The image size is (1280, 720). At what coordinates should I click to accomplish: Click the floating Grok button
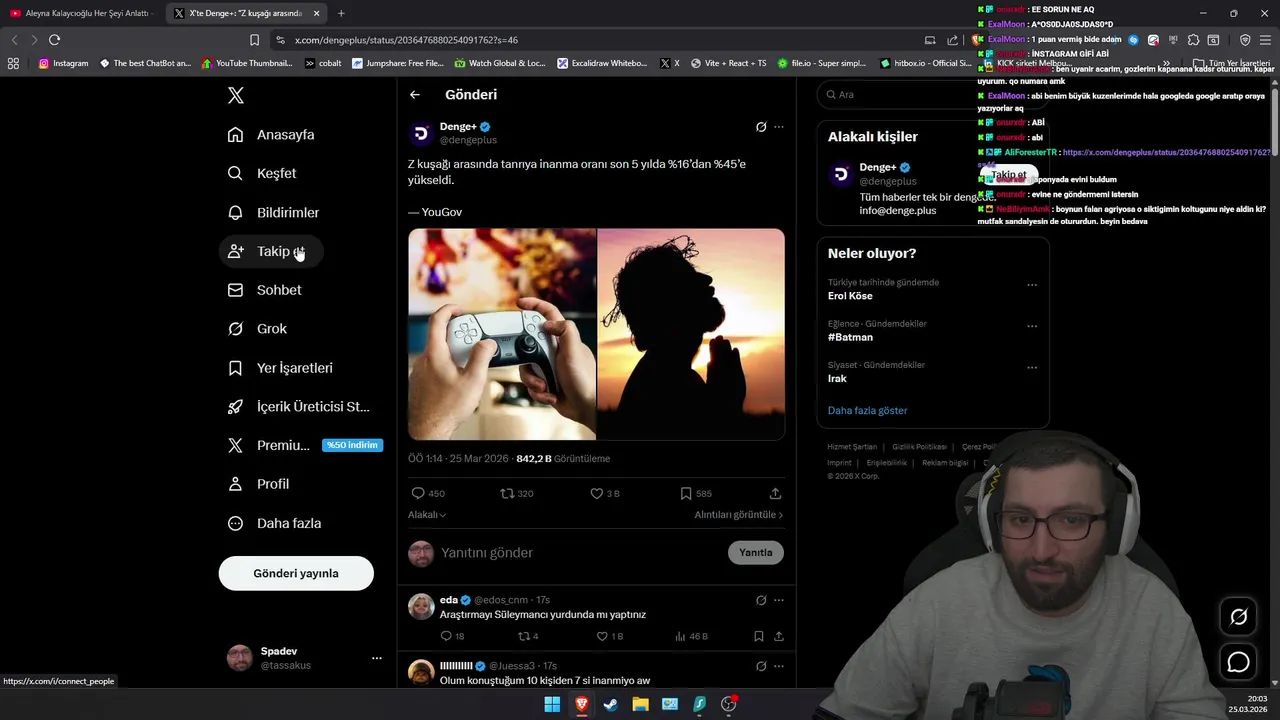pos(1238,617)
